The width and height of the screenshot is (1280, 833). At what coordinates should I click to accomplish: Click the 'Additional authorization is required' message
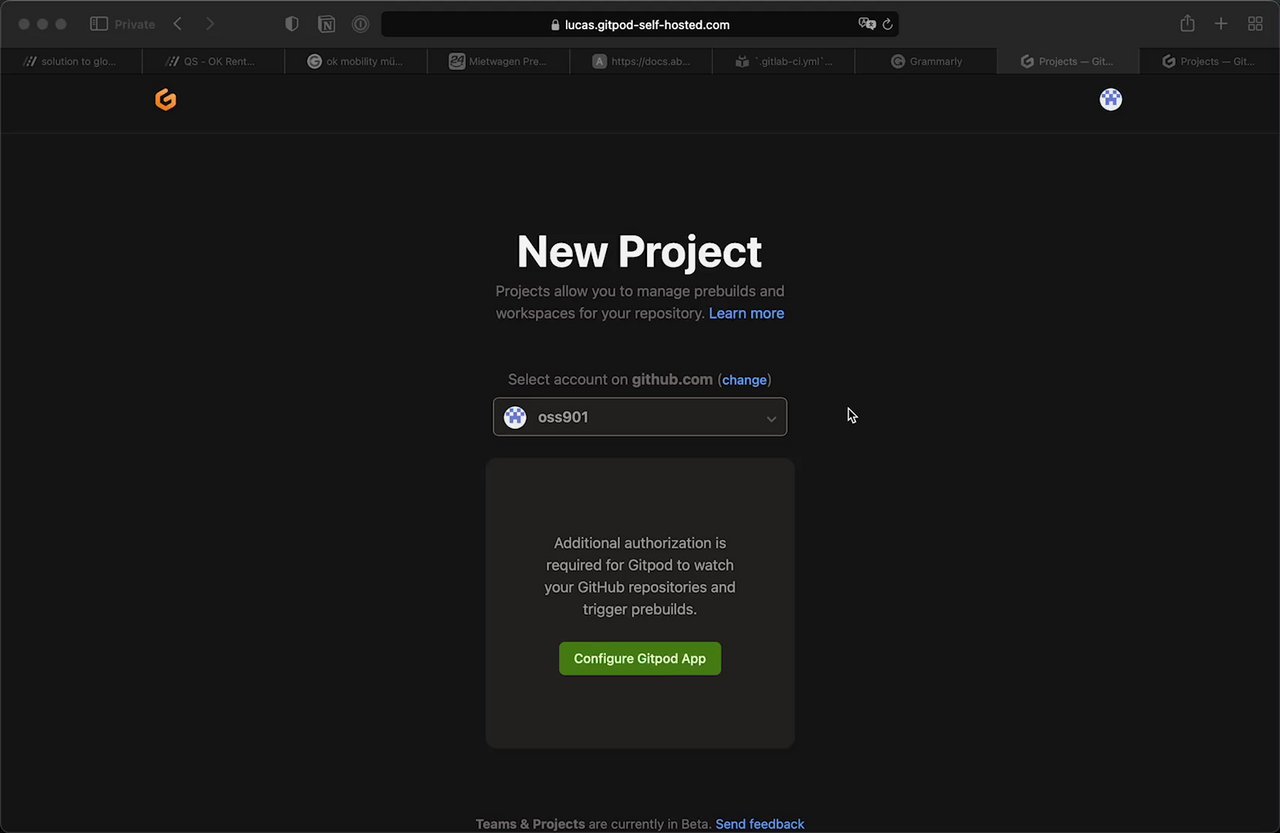coord(640,576)
